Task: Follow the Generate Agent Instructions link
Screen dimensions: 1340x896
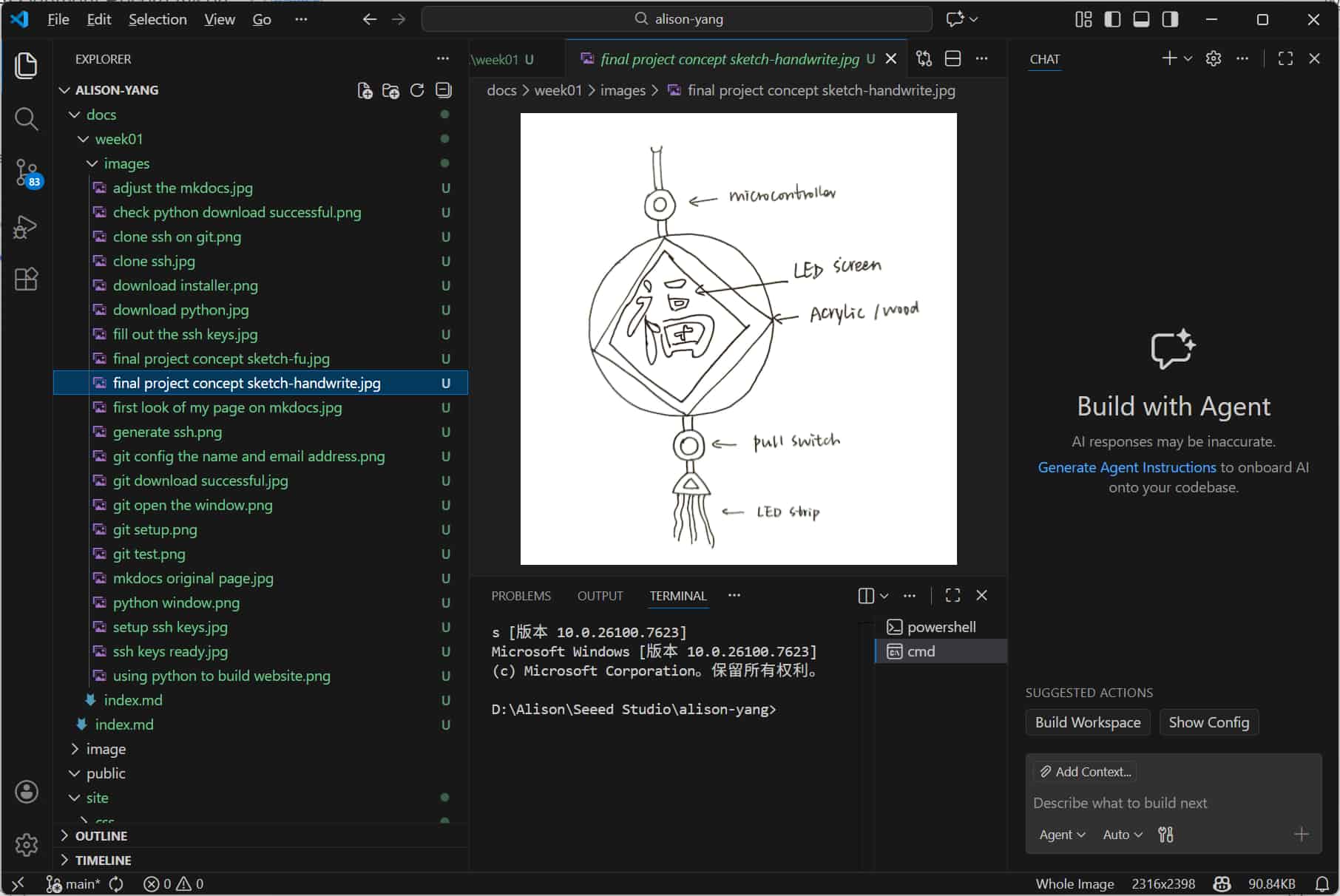Action: tap(1126, 466)
